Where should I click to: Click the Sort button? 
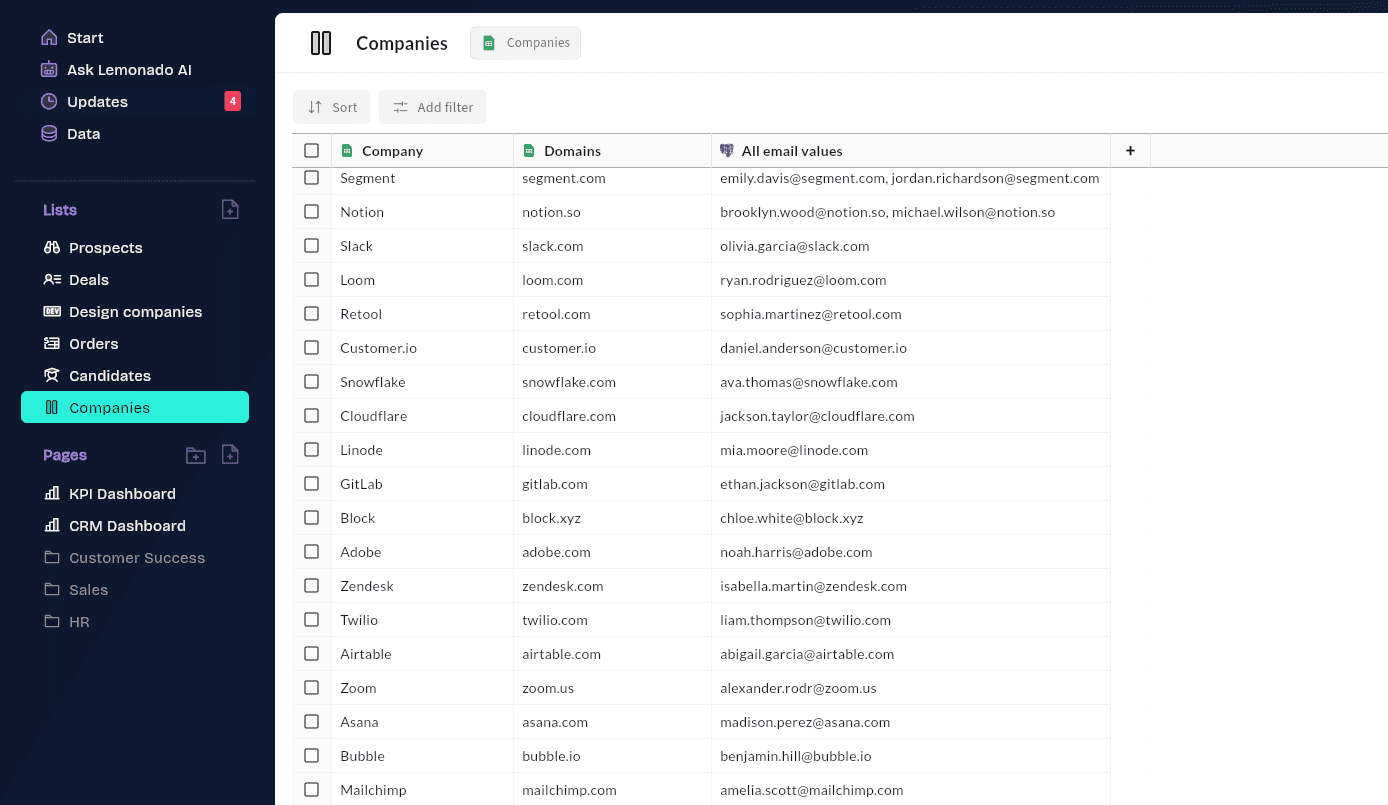click(x=332, y=107)
